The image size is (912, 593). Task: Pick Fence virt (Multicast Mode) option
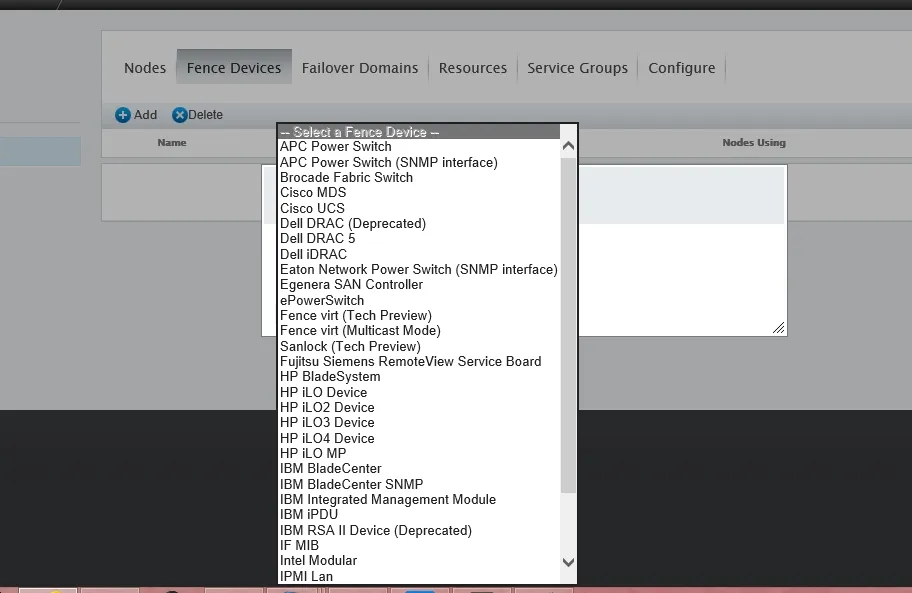[419, 330]
